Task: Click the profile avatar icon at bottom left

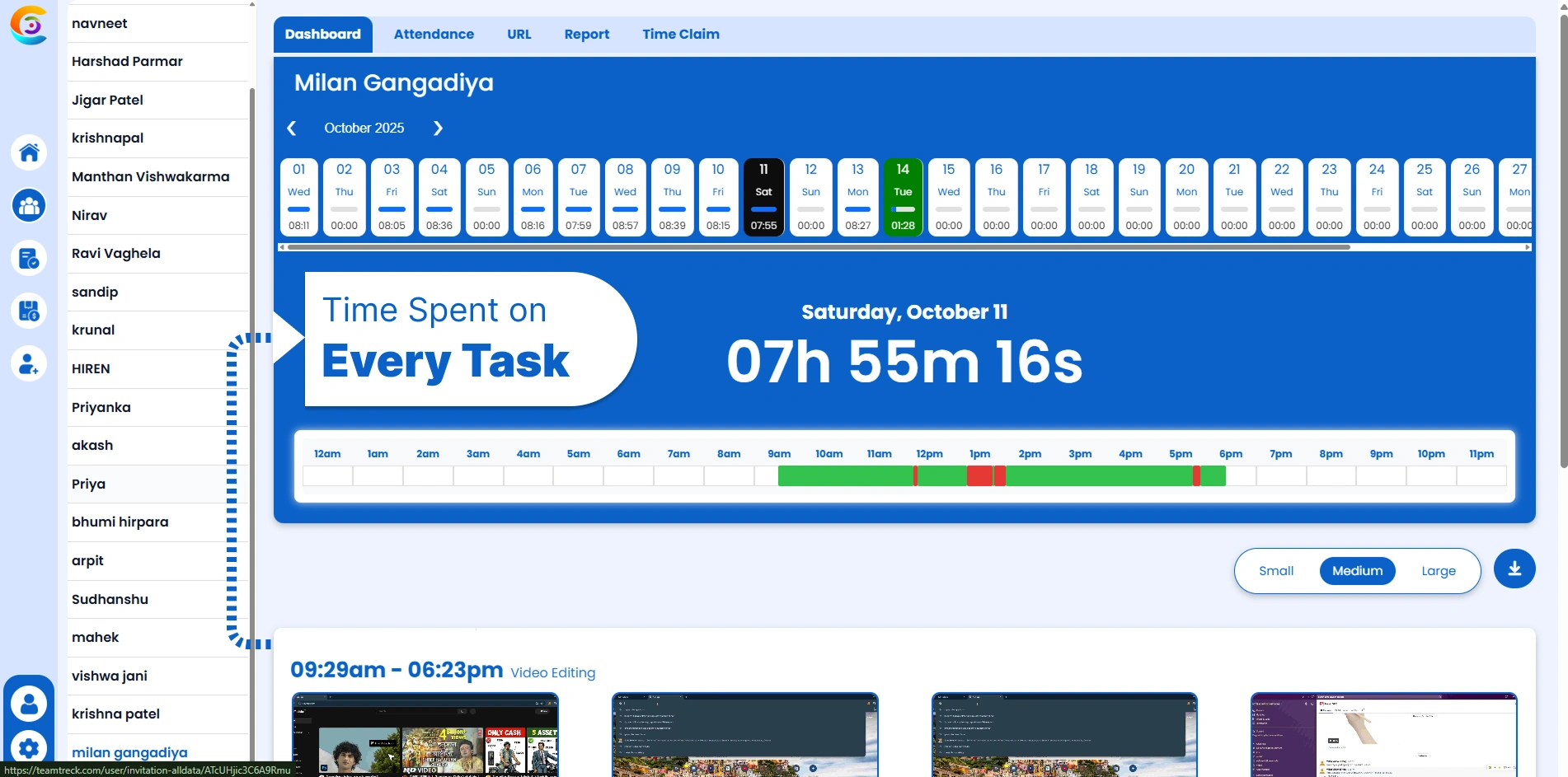Action: (x=29, y=702)
